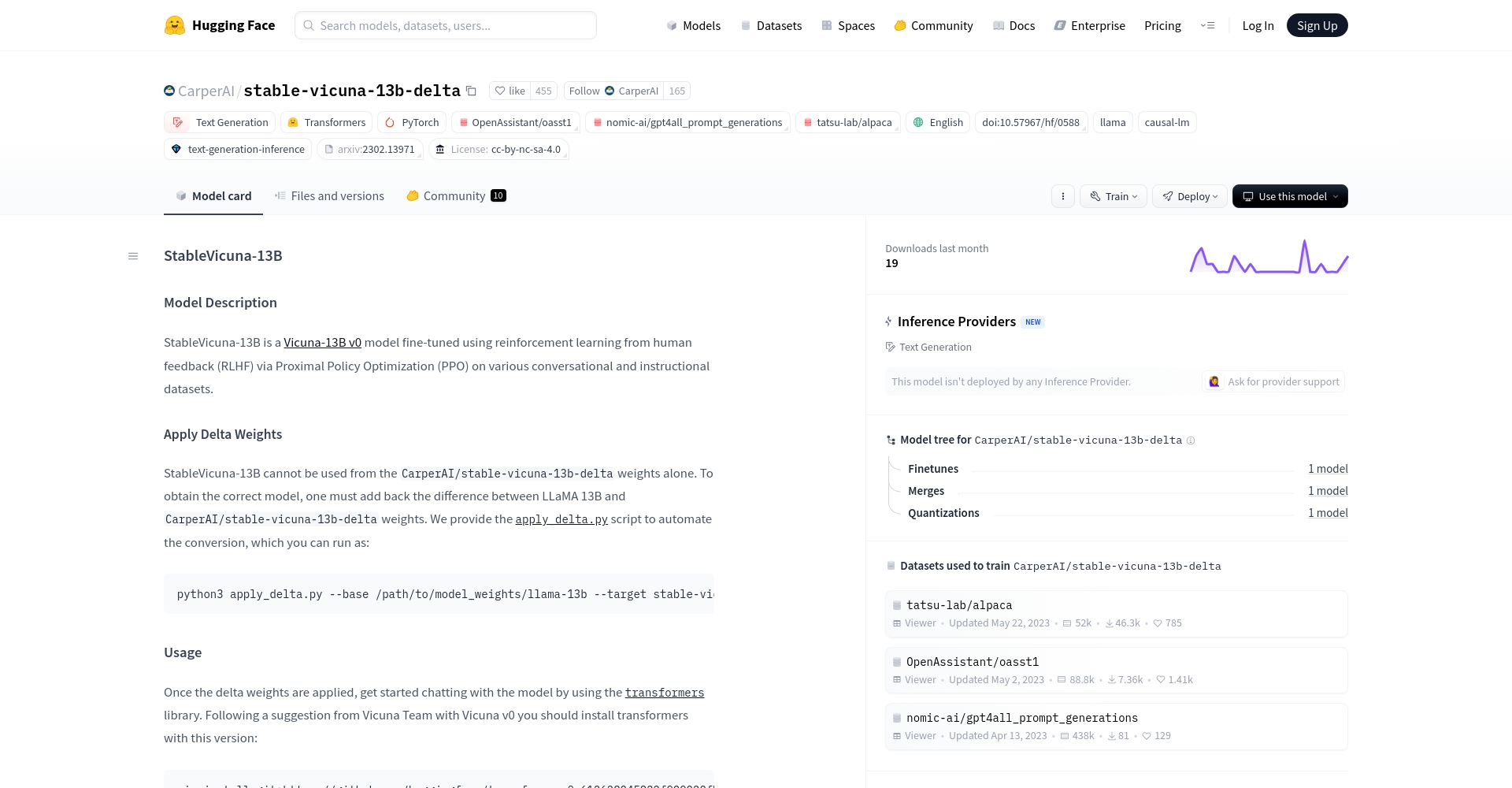
Task: Open Quantizations 1 model link
Action: tap(1328, 513)
